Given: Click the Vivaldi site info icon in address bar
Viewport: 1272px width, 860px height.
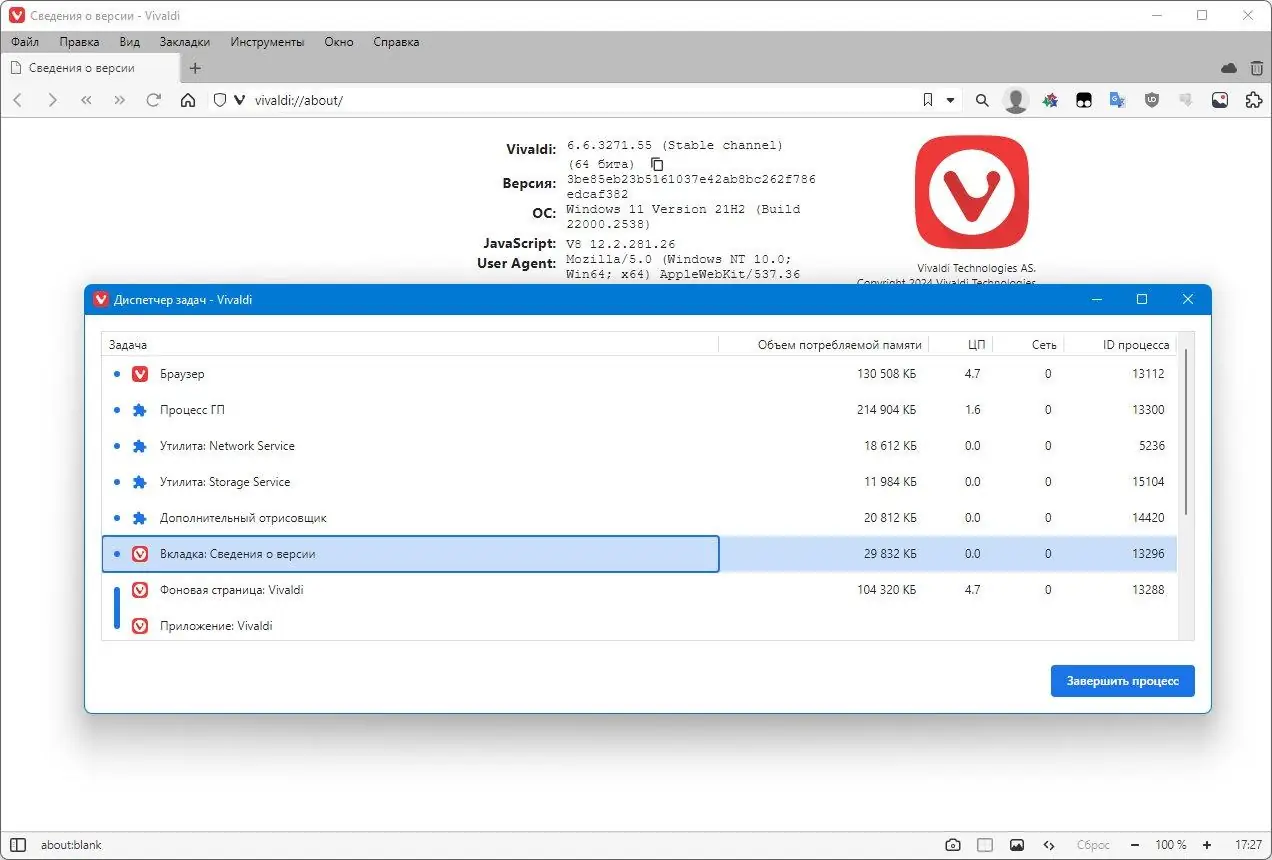Looking at the screenshot, I should pyautogui.click(x=240, y=100).
